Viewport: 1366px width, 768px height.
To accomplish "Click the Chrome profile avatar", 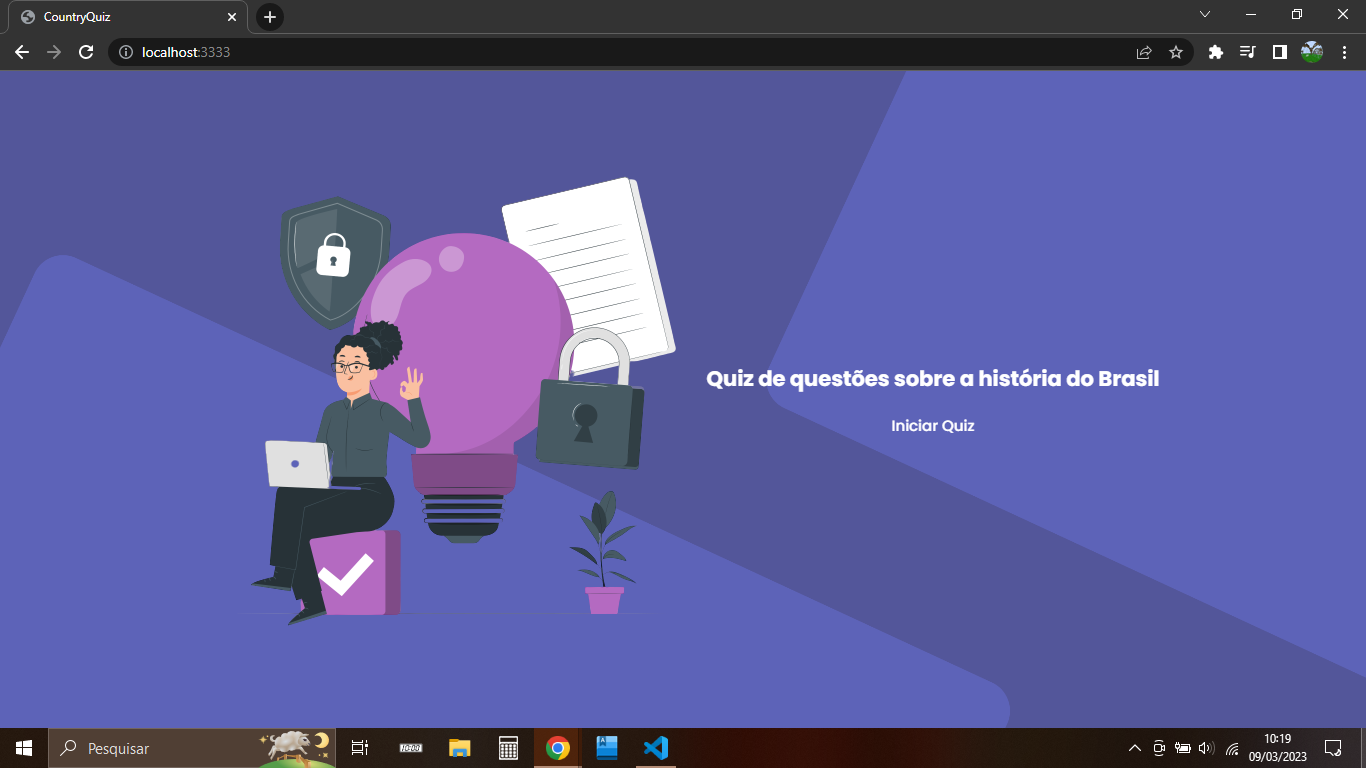I will tap(1312, 52).
